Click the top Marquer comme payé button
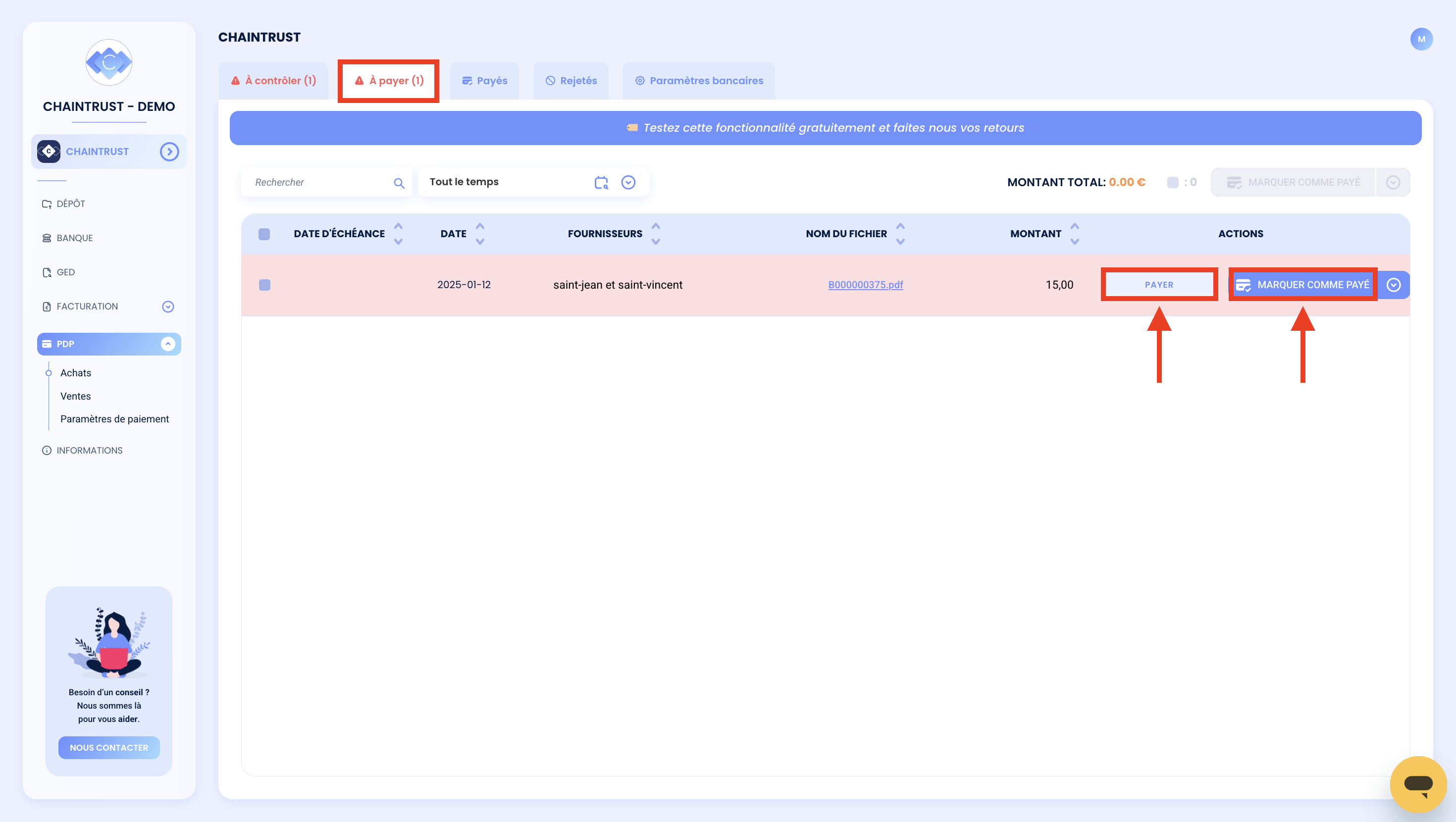Viewport: 1456px width, 822px height. click(1293, 182)
